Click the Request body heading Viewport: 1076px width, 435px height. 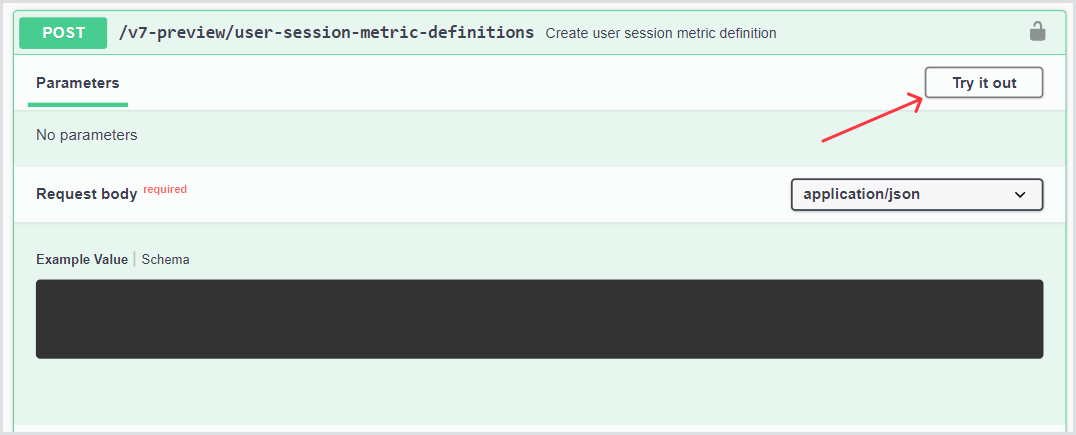[87, 194]
